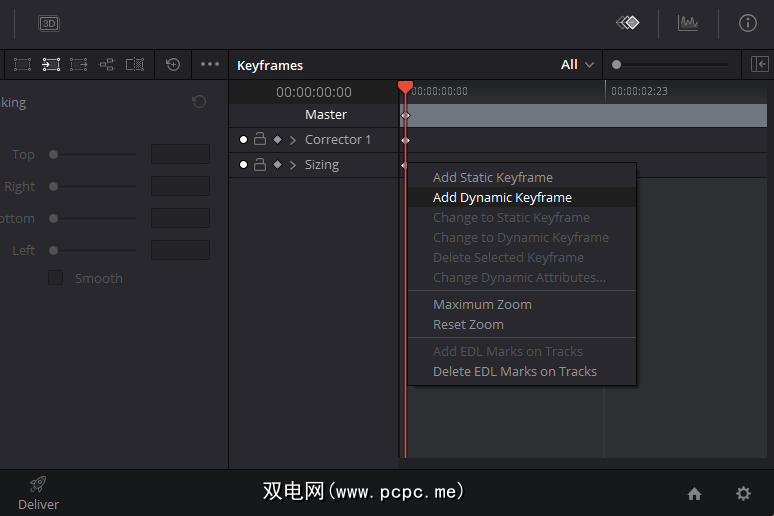Go to the Home project manager icon

point(694,493)
